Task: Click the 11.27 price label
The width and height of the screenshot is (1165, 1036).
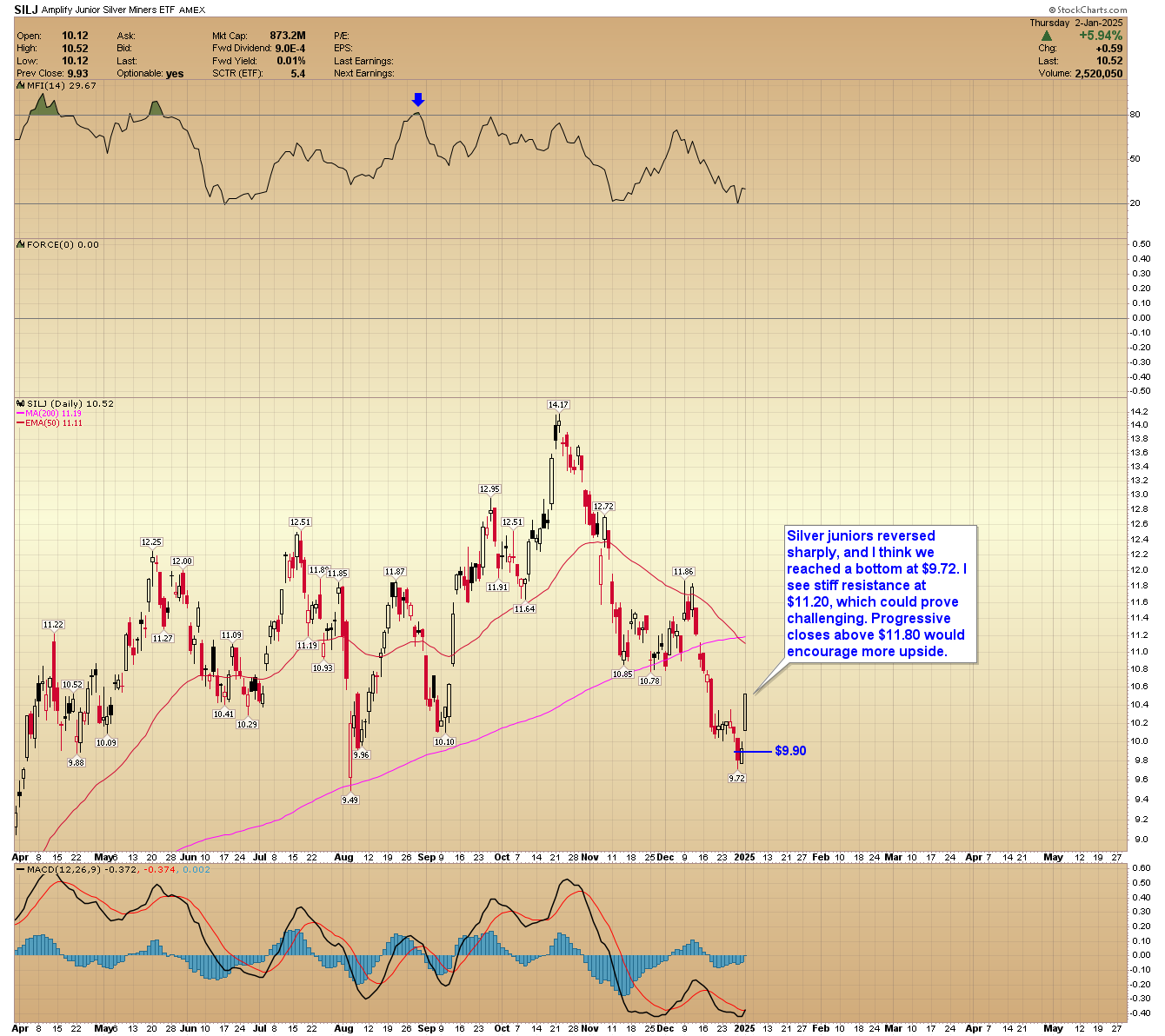Action: [x=163, y=639]
